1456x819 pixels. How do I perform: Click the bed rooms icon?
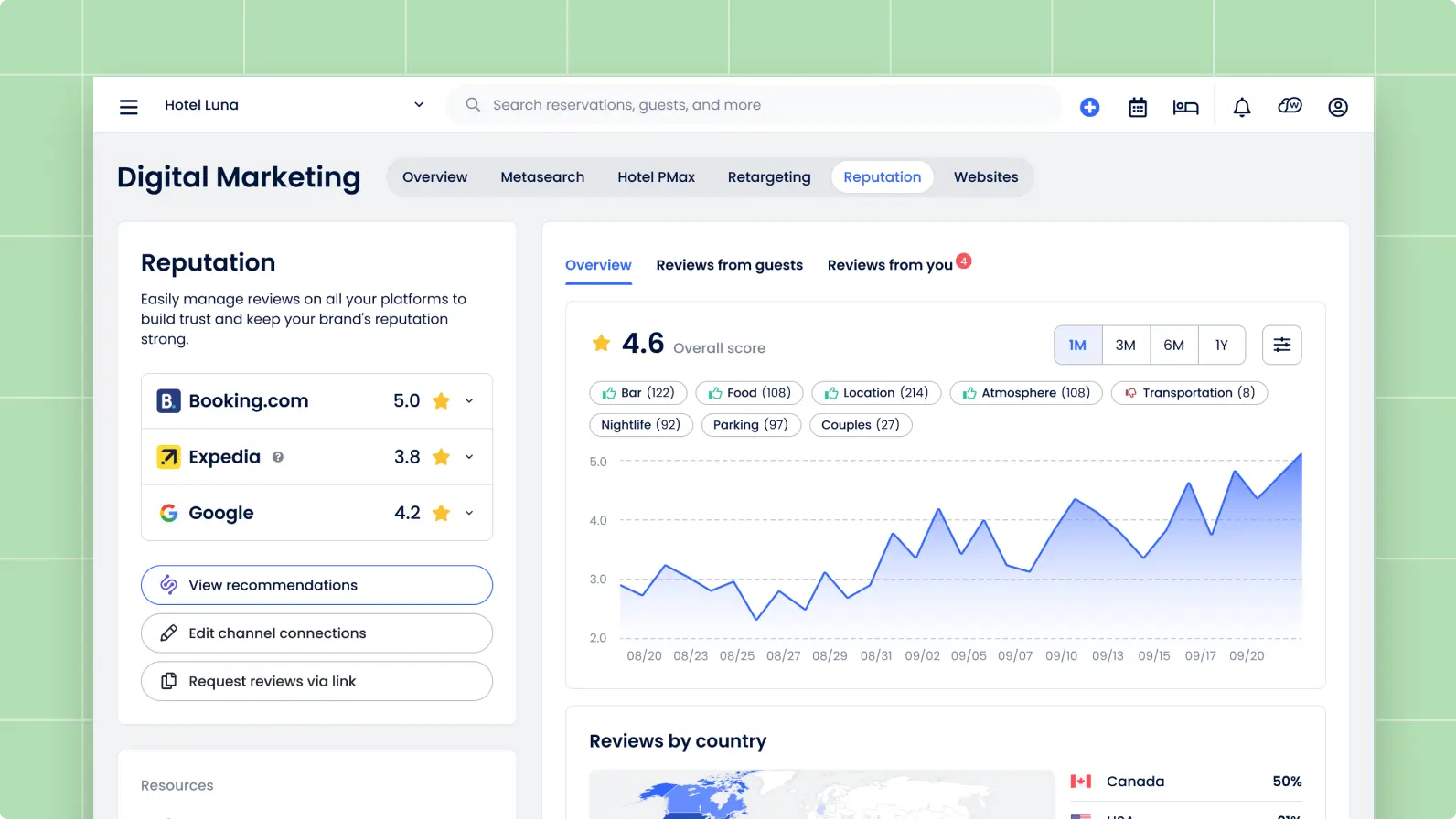1185,107
